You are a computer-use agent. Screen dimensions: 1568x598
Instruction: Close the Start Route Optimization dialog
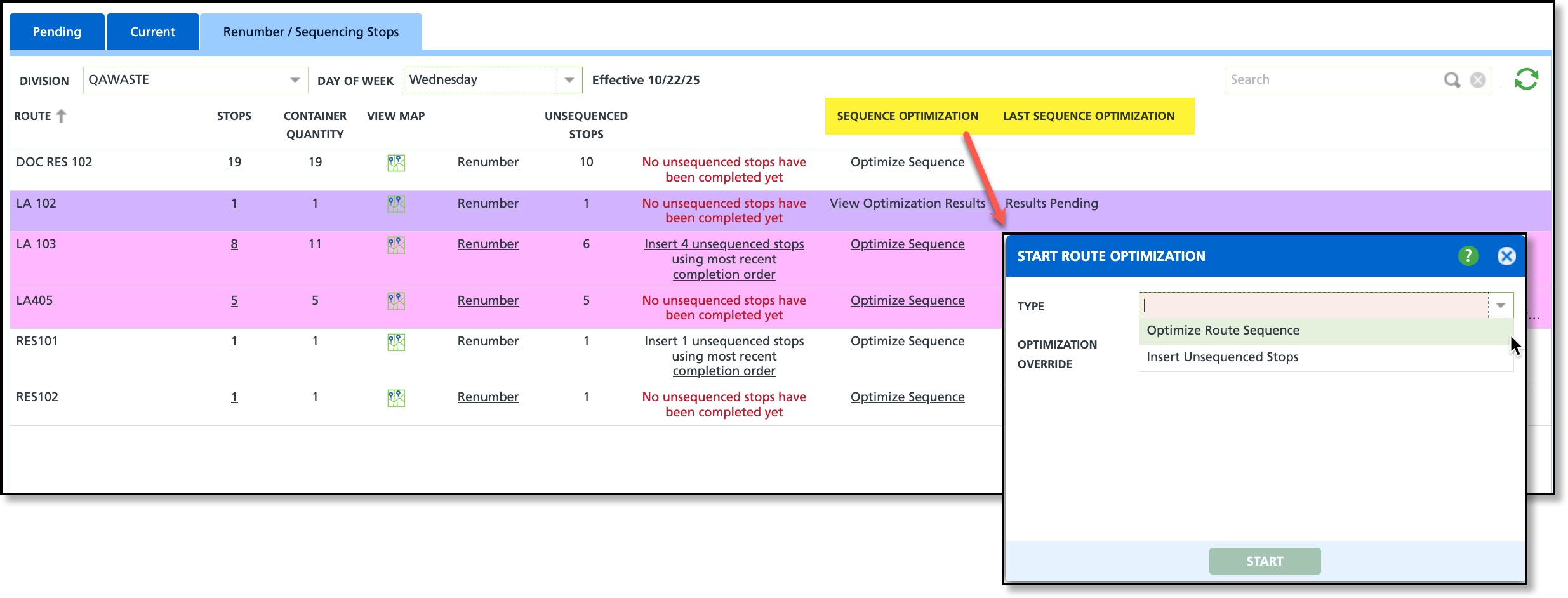1506,256
